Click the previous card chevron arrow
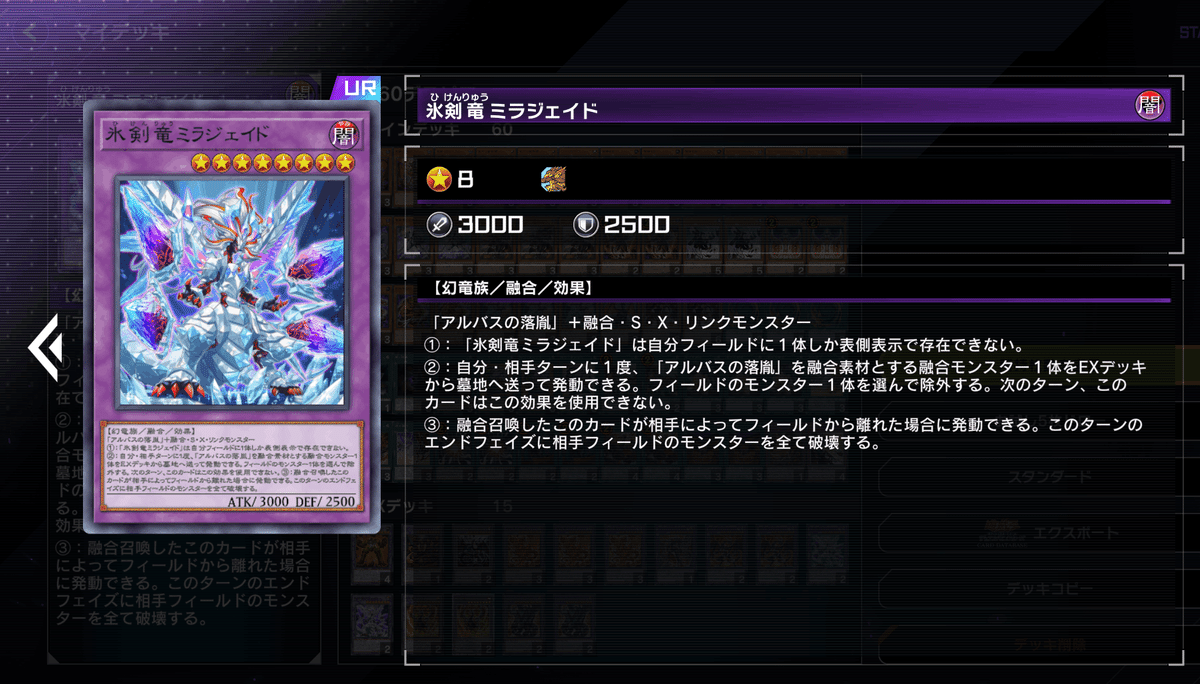Screen dimensions: 1200x684 pyautogui.click(x=47, y=344)
